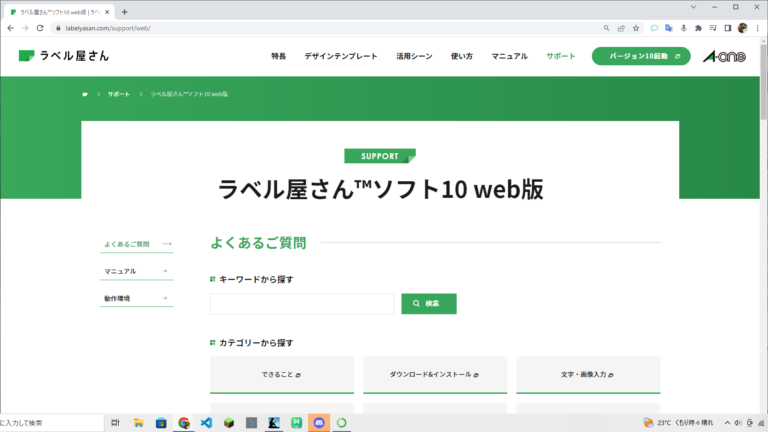The width and height of the screenshot is (768, 432).
Task: Open Visual Studio Code from the taskbar
Action: (x=206, y=423)
